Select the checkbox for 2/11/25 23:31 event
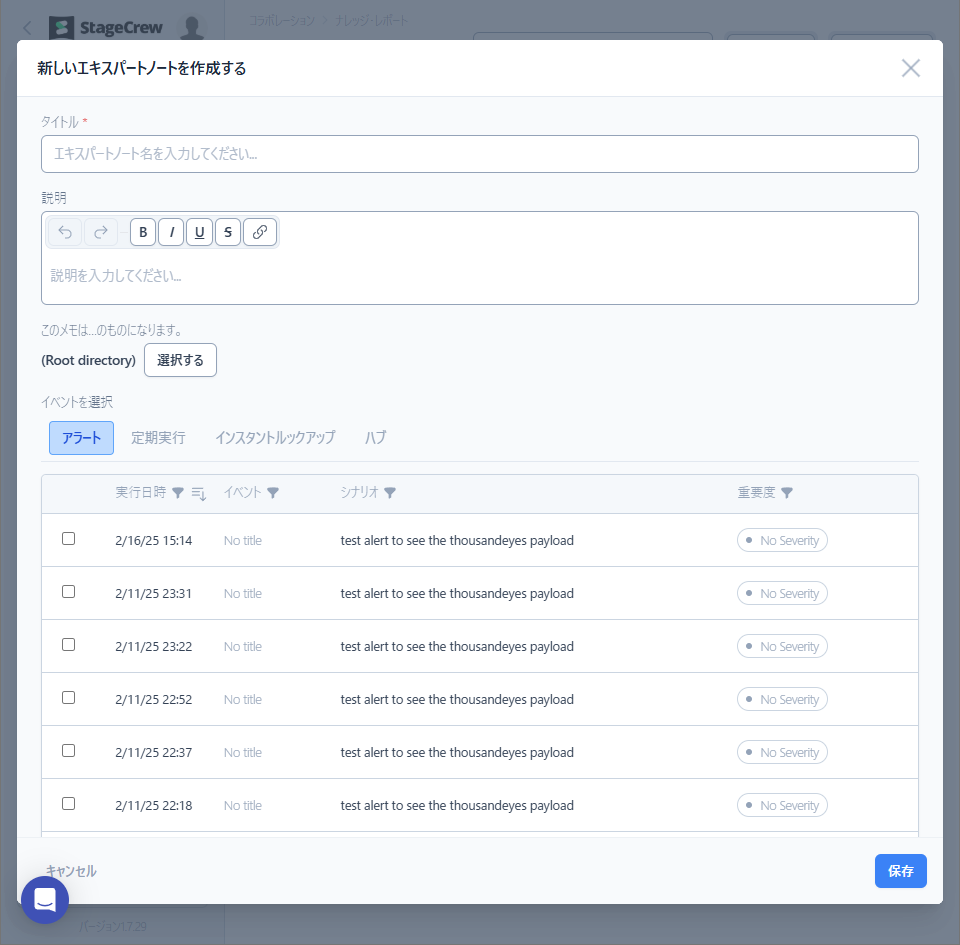 pos(69,592)
